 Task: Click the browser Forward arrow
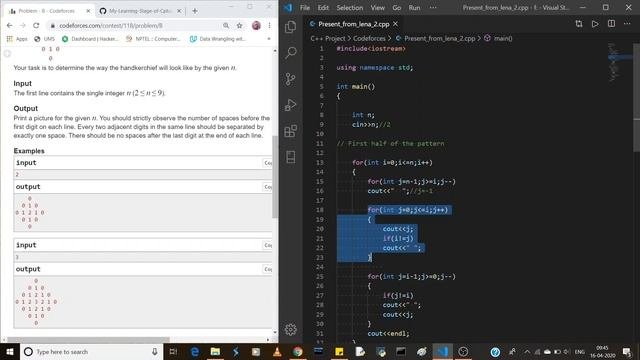coord(22,25)
